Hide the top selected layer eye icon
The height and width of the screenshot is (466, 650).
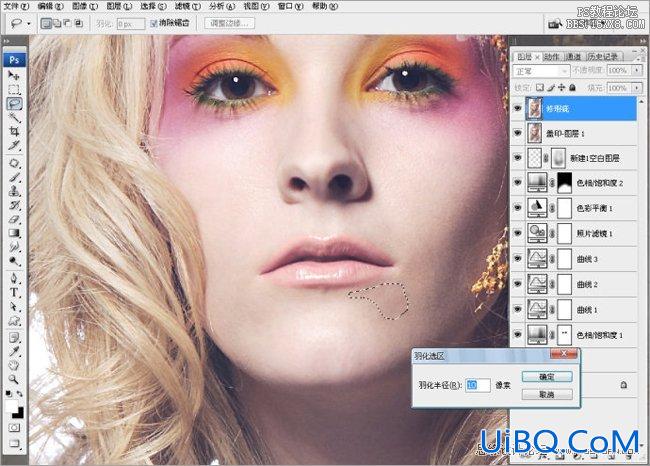pyautogui.click(x=518, y=109)
